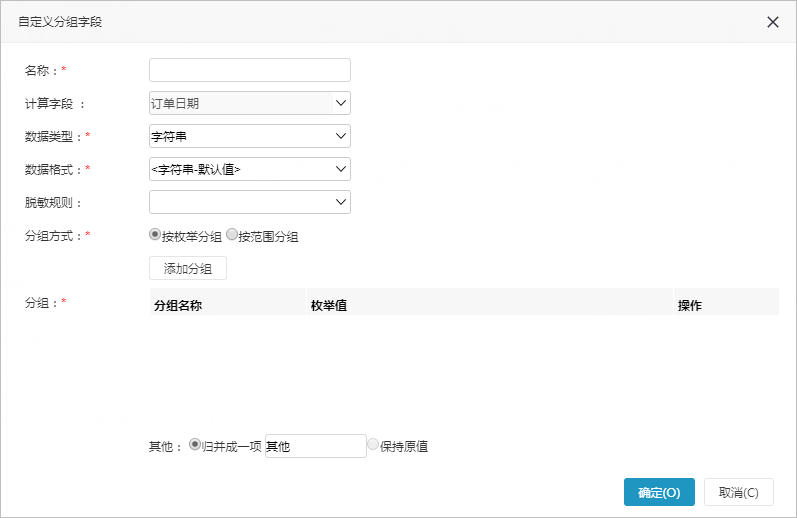Open the 数据格式 dropdown list
This screenshot has width=797, height=518.
coord(250,169)
